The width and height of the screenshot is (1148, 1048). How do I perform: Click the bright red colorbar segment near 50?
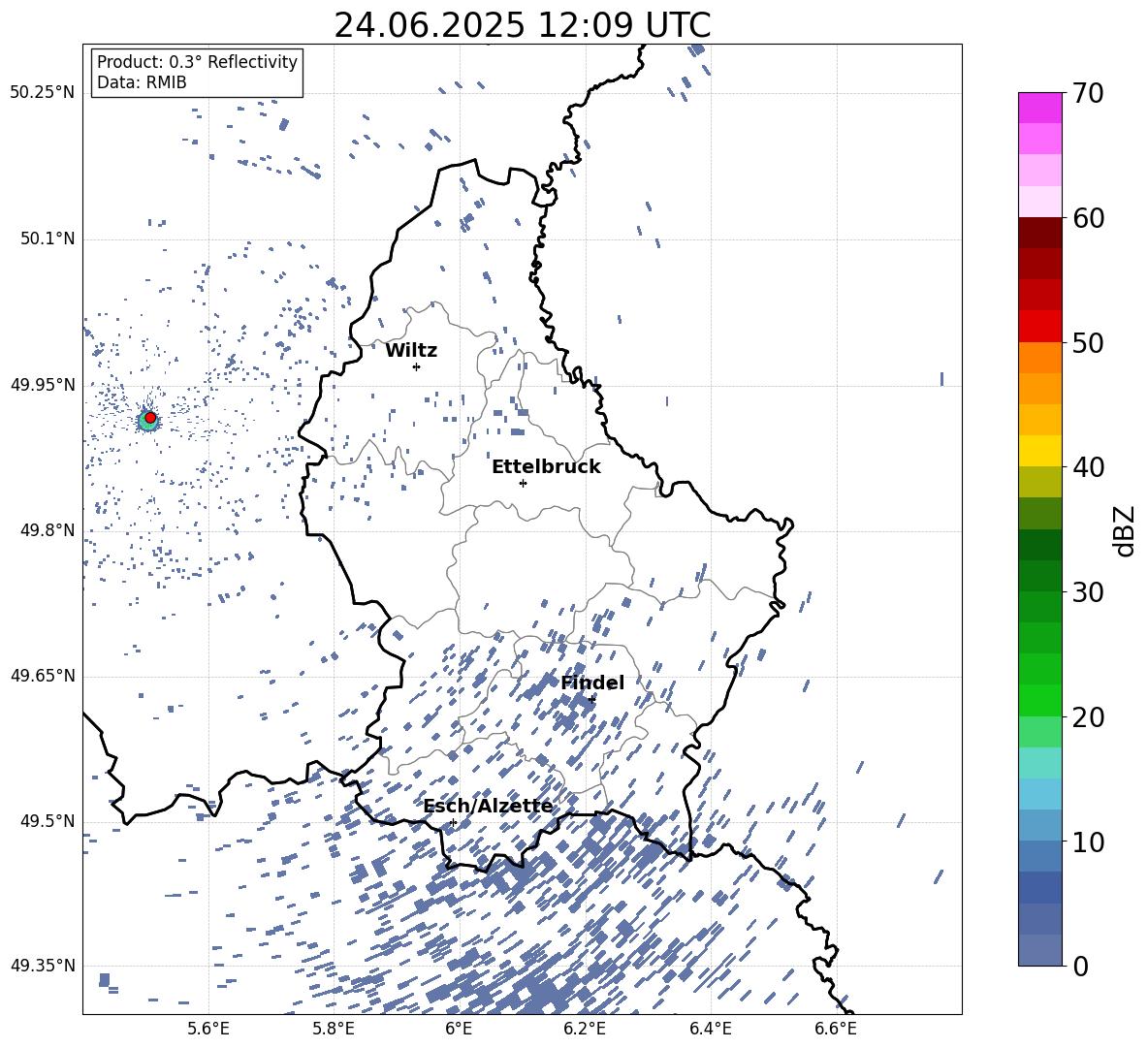pos(1040,326)
